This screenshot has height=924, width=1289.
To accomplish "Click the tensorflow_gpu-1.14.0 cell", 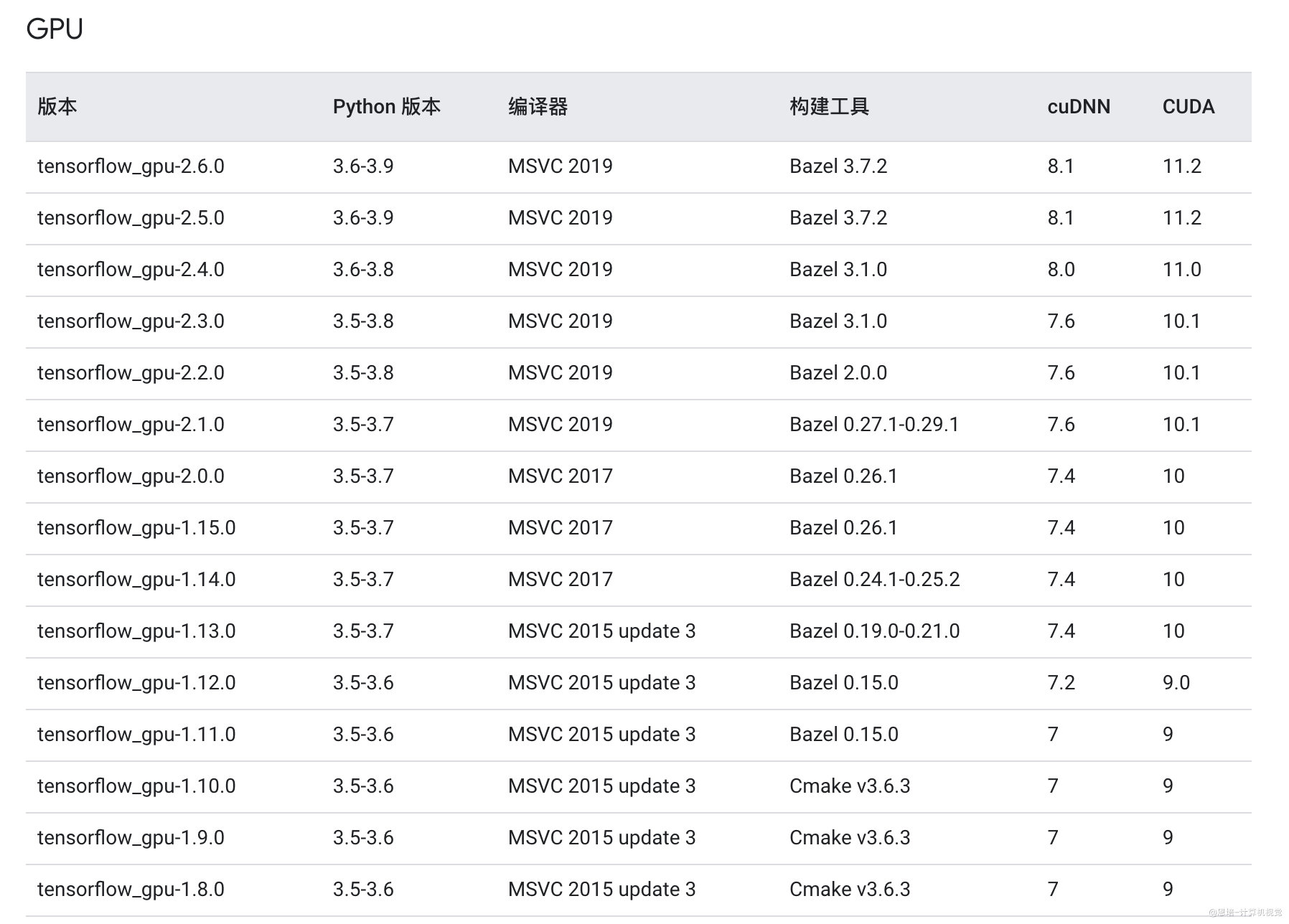I will point(136,580).
